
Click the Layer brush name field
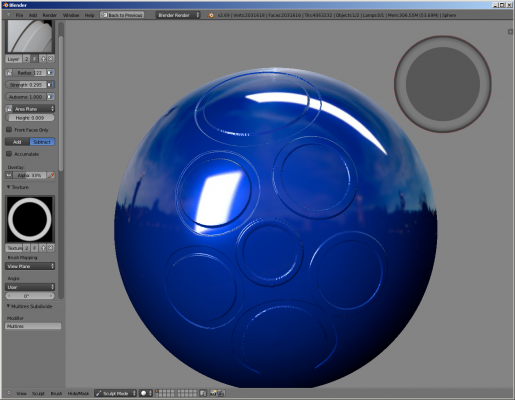pyautogui.click(x=14, y=59)
